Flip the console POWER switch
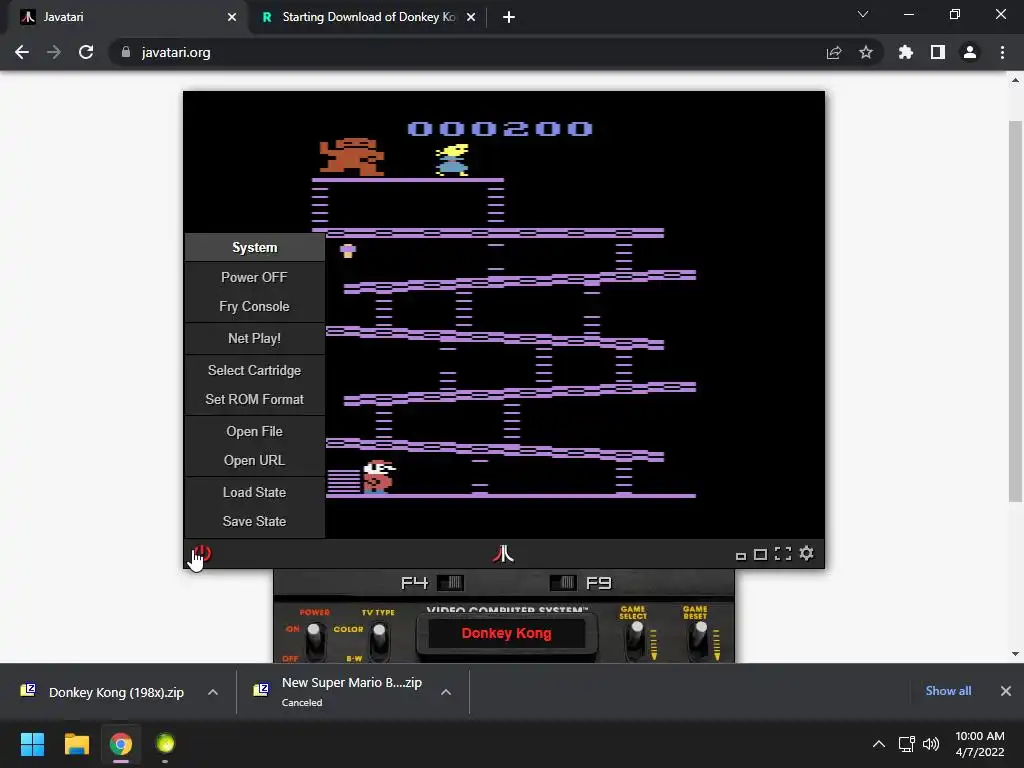Viewport: 1024px width, 768px height. (x=315, y=639)
